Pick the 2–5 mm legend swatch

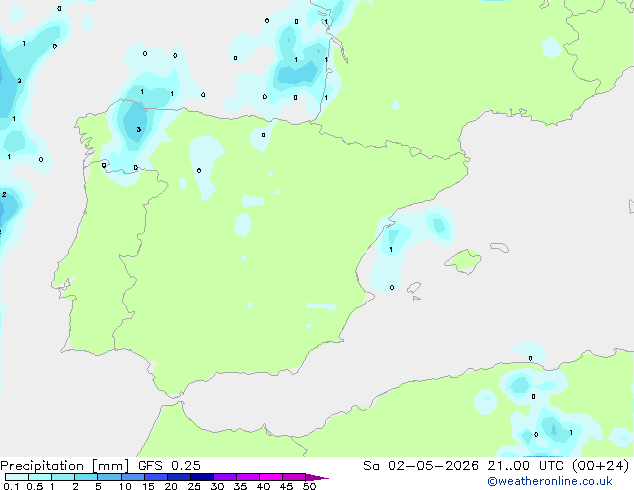[x=86, y=477]
